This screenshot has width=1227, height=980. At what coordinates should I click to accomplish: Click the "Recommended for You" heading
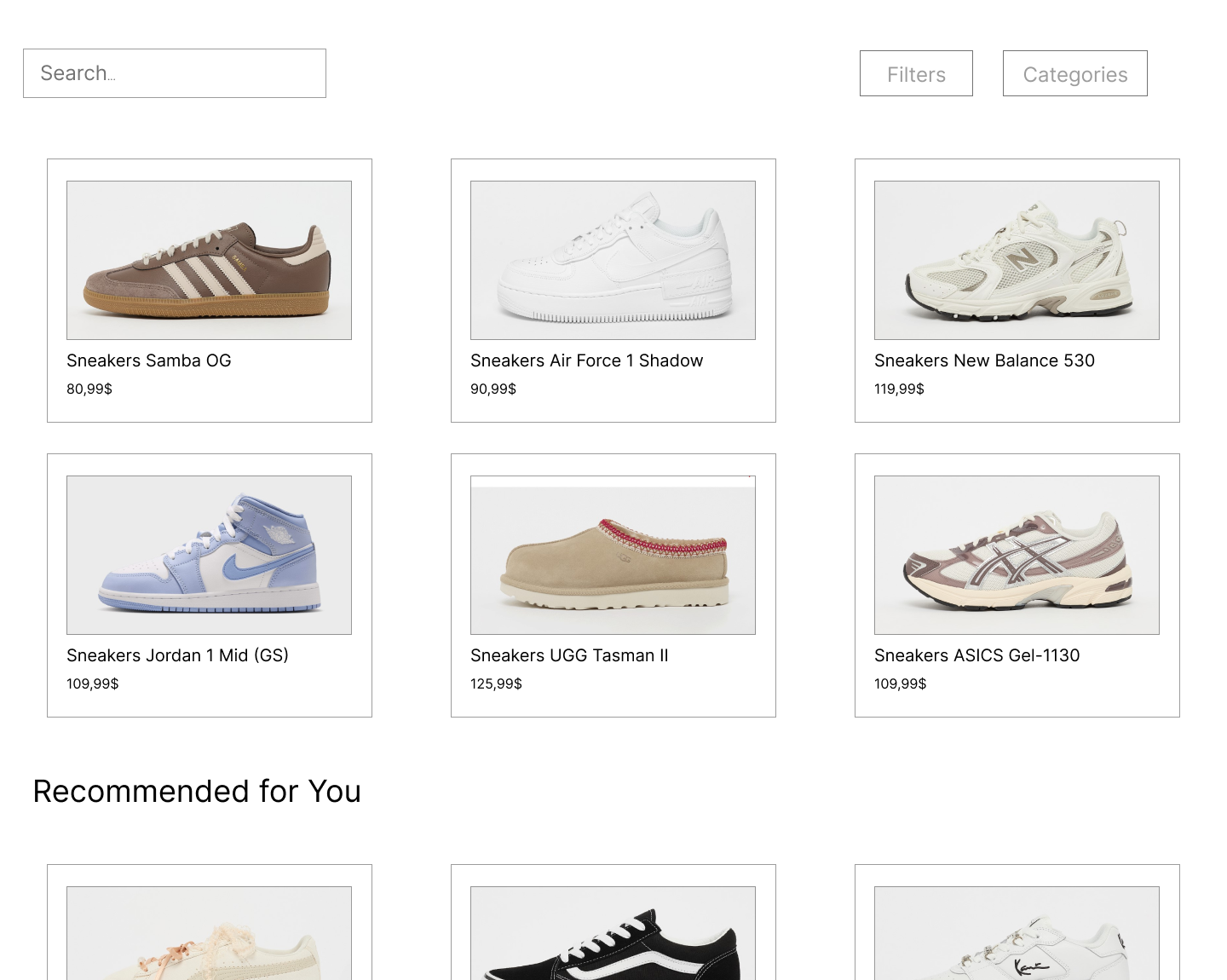(x=197, y=792)
